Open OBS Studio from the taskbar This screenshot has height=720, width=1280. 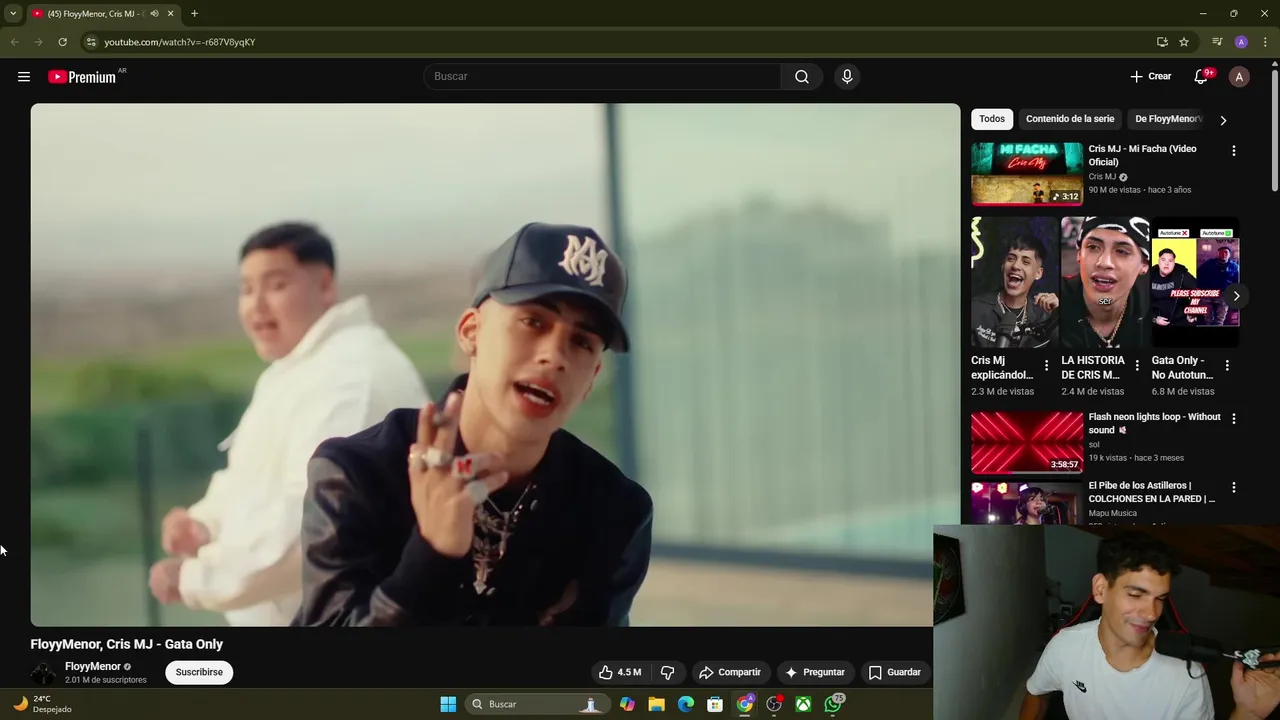pos(774,704)
